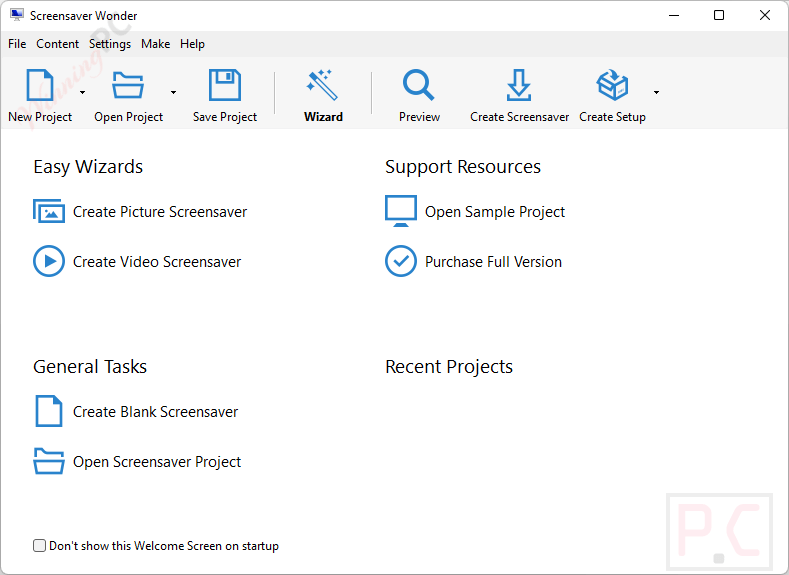Click the Create Picture Screensaver image icon
The image size is (789, 575).
49,211
